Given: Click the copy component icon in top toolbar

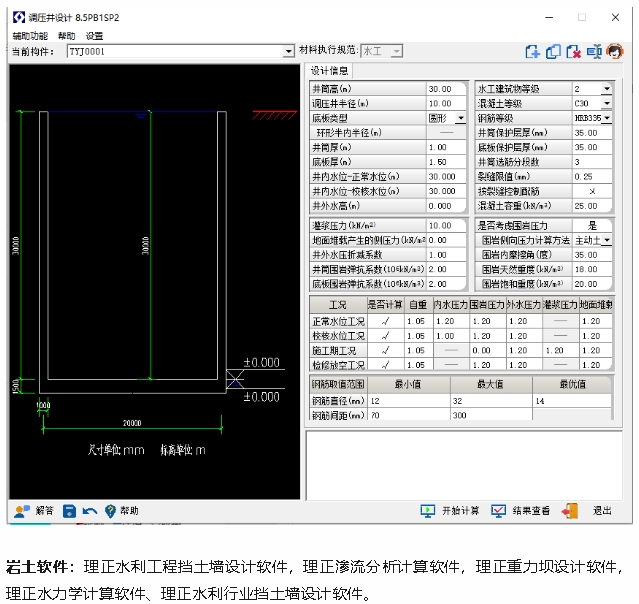Looking at the screenshot, I should tap(554, 51).
